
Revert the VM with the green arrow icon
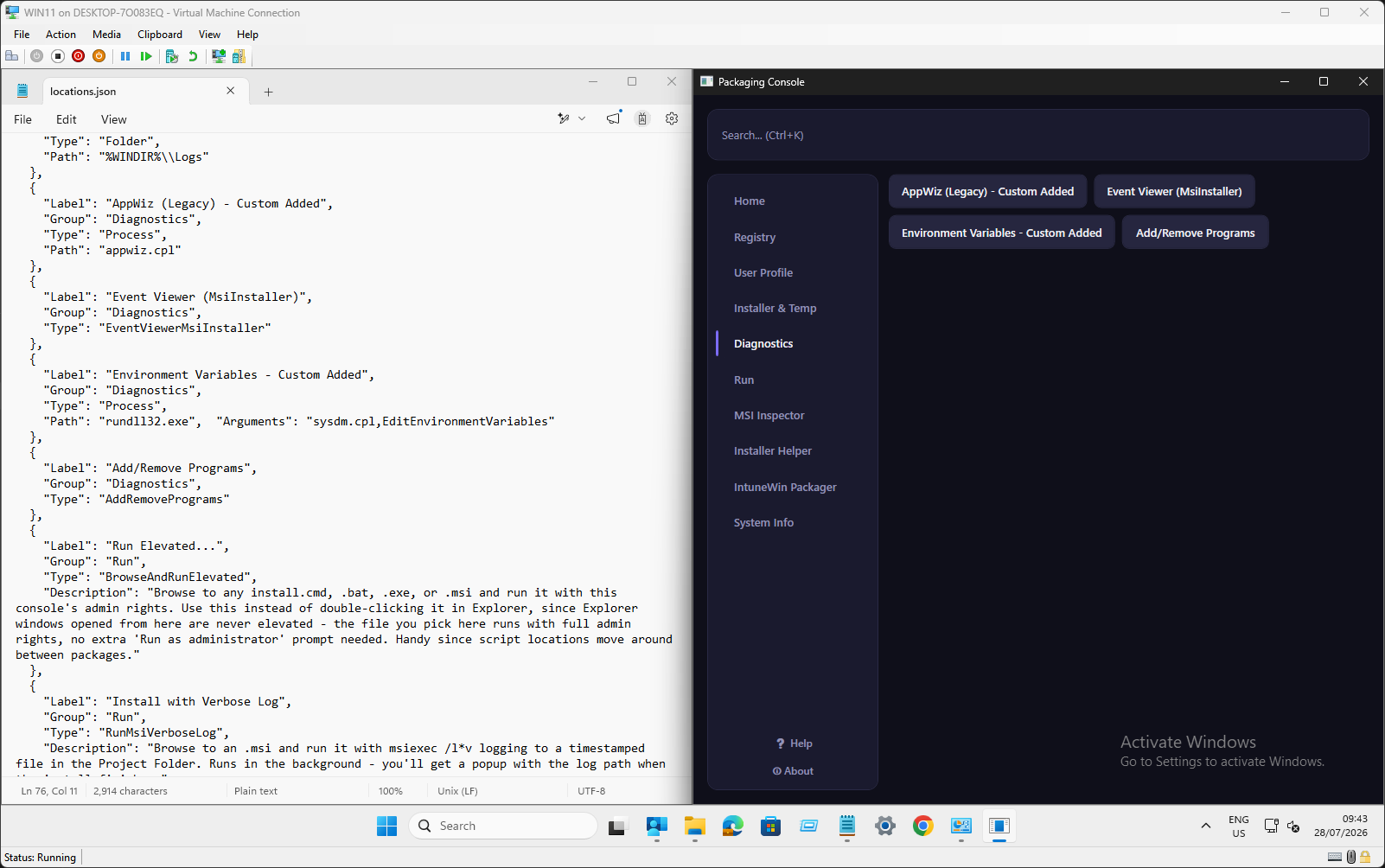[x=193, y=56]
